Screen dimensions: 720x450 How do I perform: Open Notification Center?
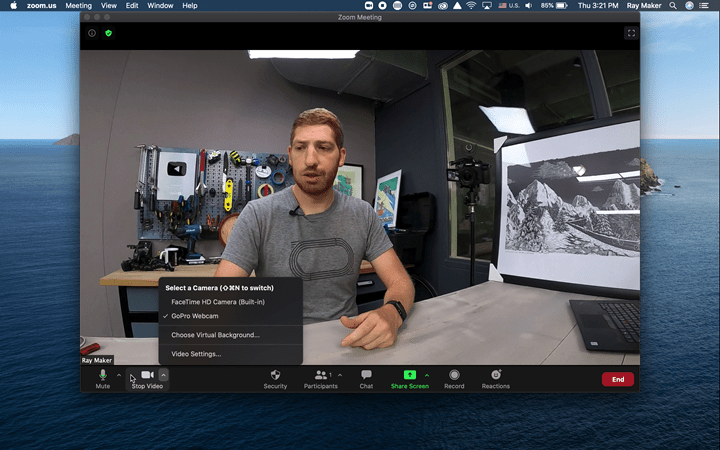[x=704, y=6]
